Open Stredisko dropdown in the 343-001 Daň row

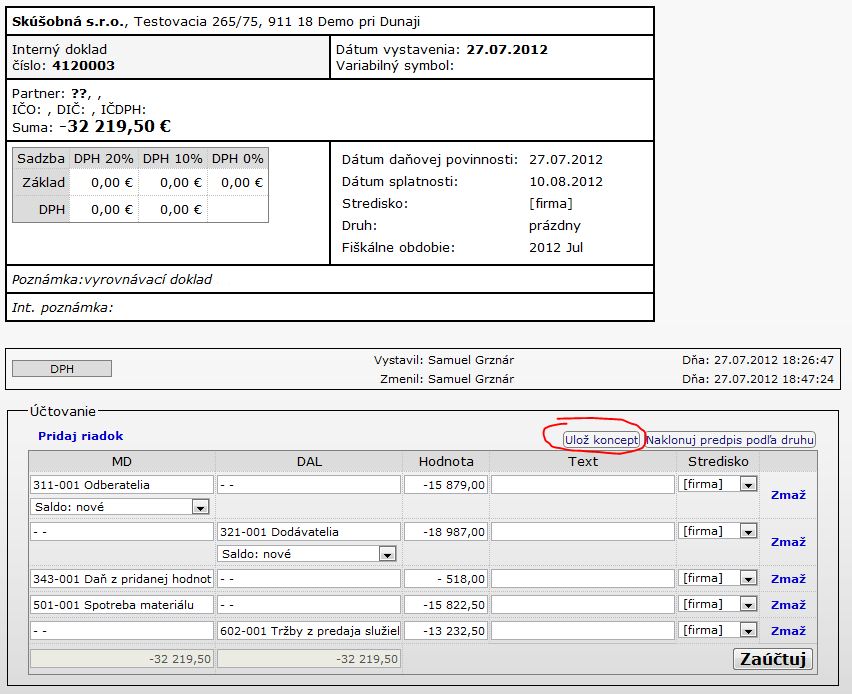click(717, 578)
